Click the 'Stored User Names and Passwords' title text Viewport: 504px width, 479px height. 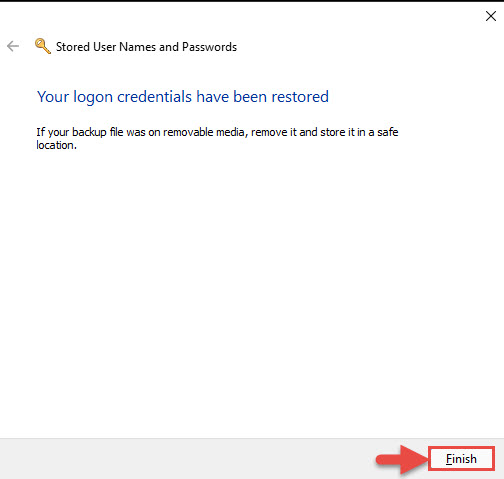coord(146,47)
